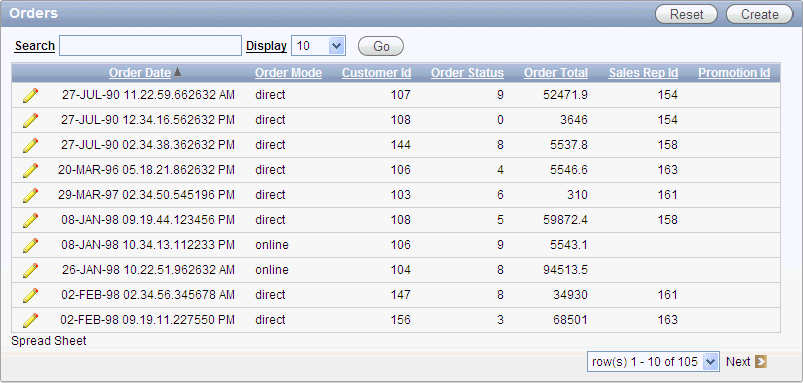The height and width of the screenshot is (383, 803).
Task: Download the Spread Sheet link
Action: (x=49, y=341)
